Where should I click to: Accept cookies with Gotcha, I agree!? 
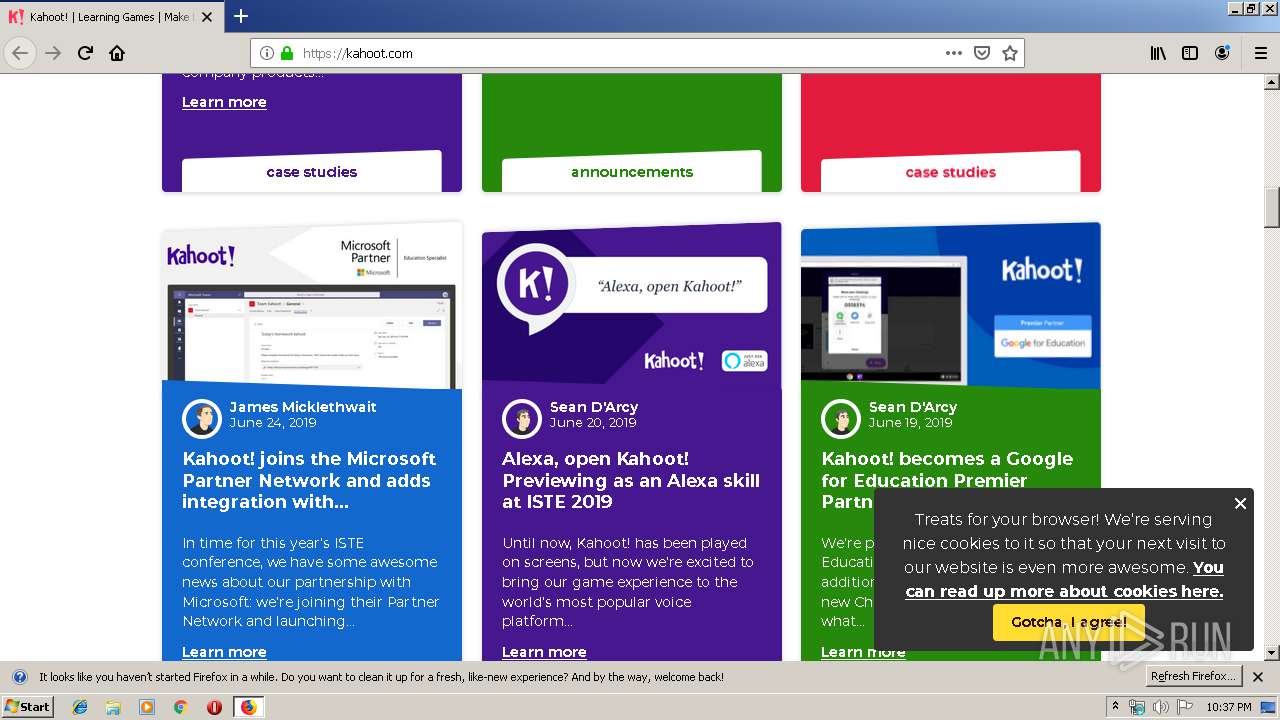click(x=1068, y=622)
